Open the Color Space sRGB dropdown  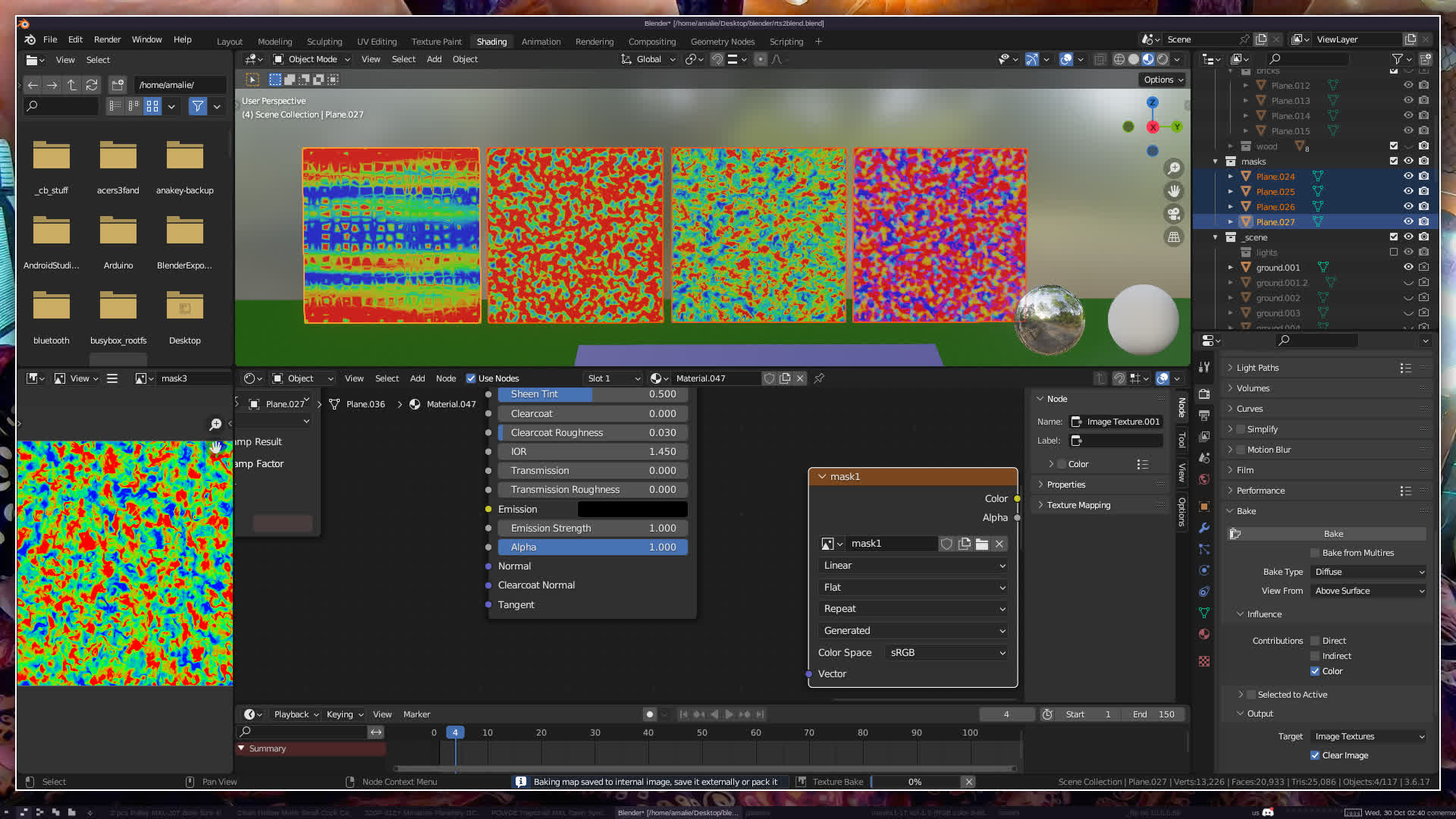point(947,652)
